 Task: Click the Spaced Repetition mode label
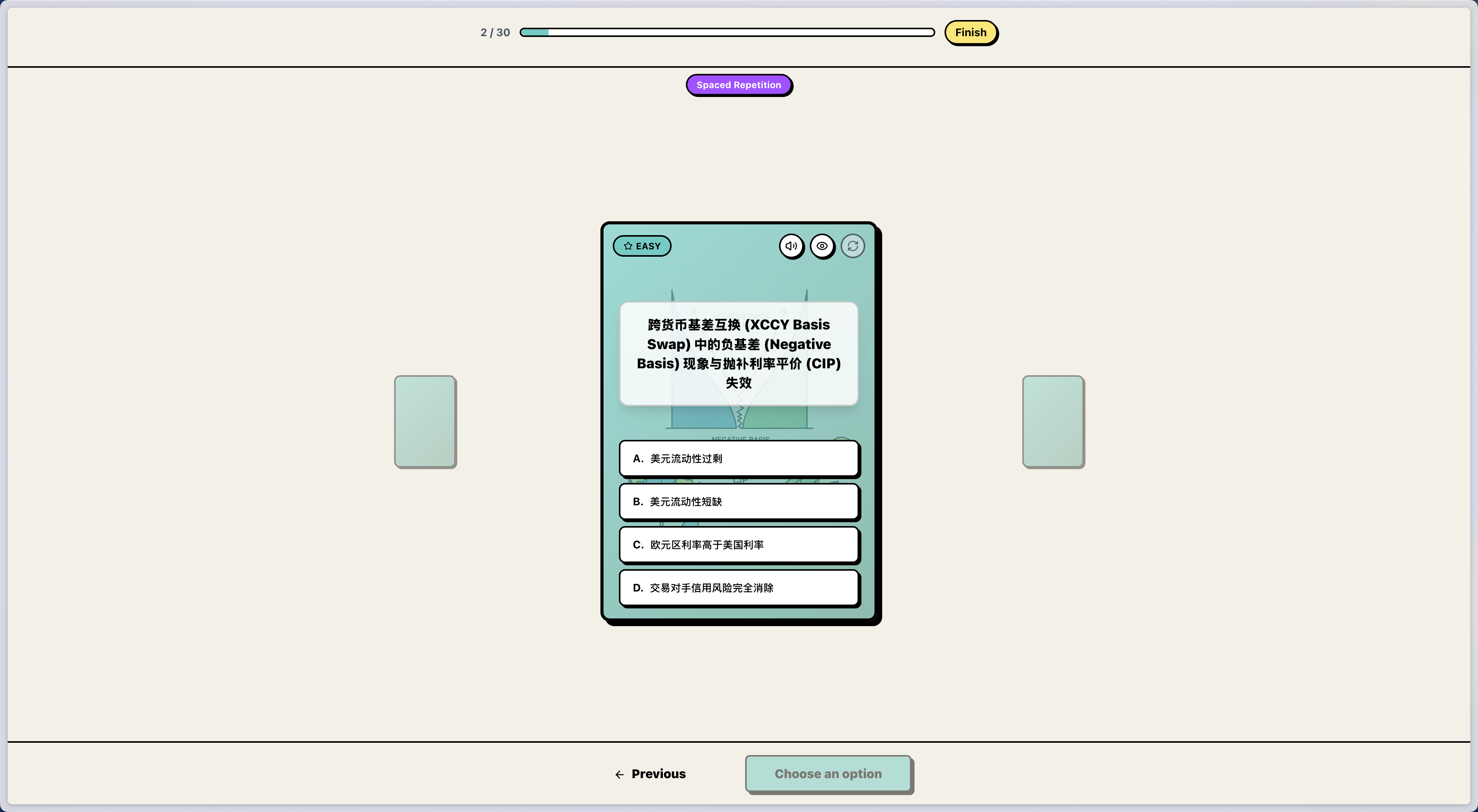point(739,85)
